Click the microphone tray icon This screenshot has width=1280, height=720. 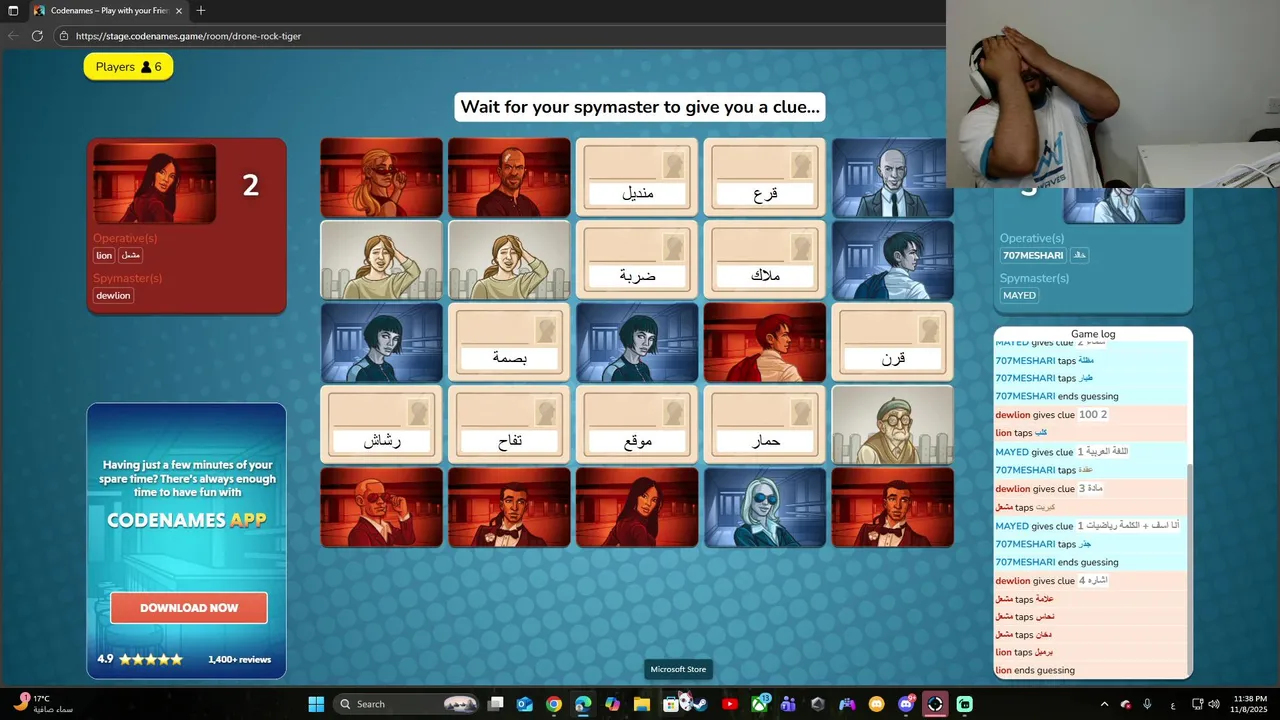(x=1148, y=704)
